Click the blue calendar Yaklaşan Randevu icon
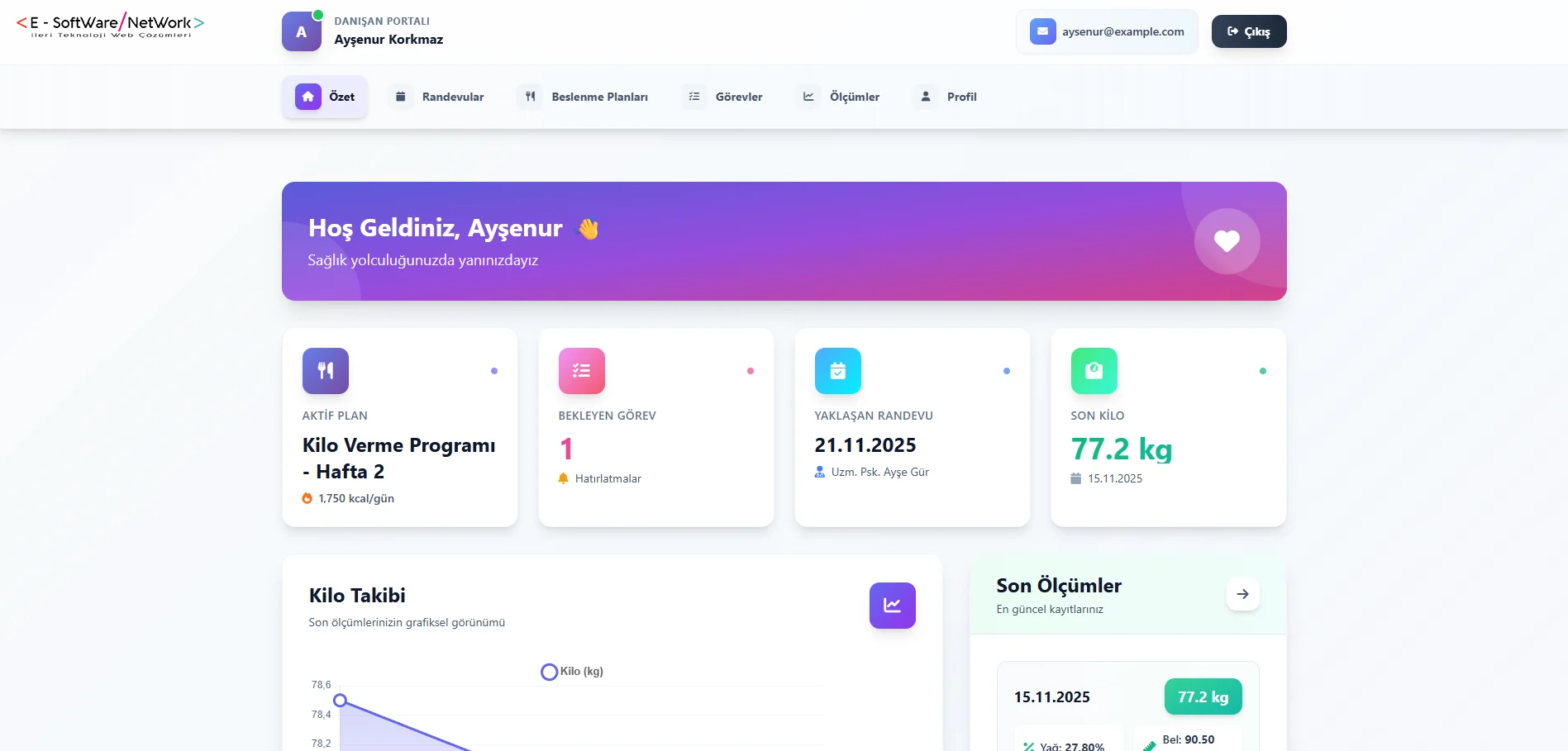Image resolution: width=1568 pixels, height=751 pixels. pos(837,371)
